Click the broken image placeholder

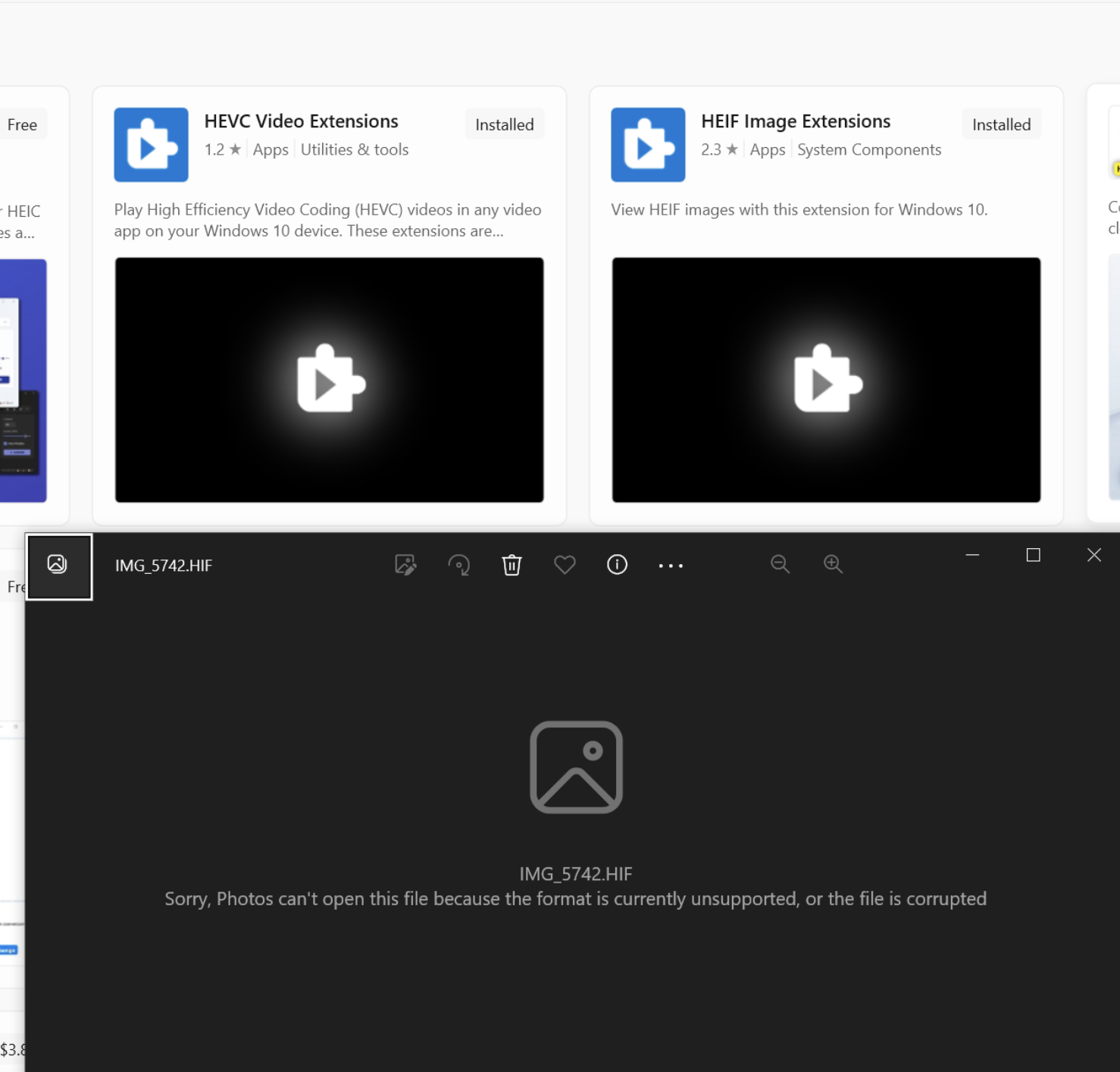point(576,766)
